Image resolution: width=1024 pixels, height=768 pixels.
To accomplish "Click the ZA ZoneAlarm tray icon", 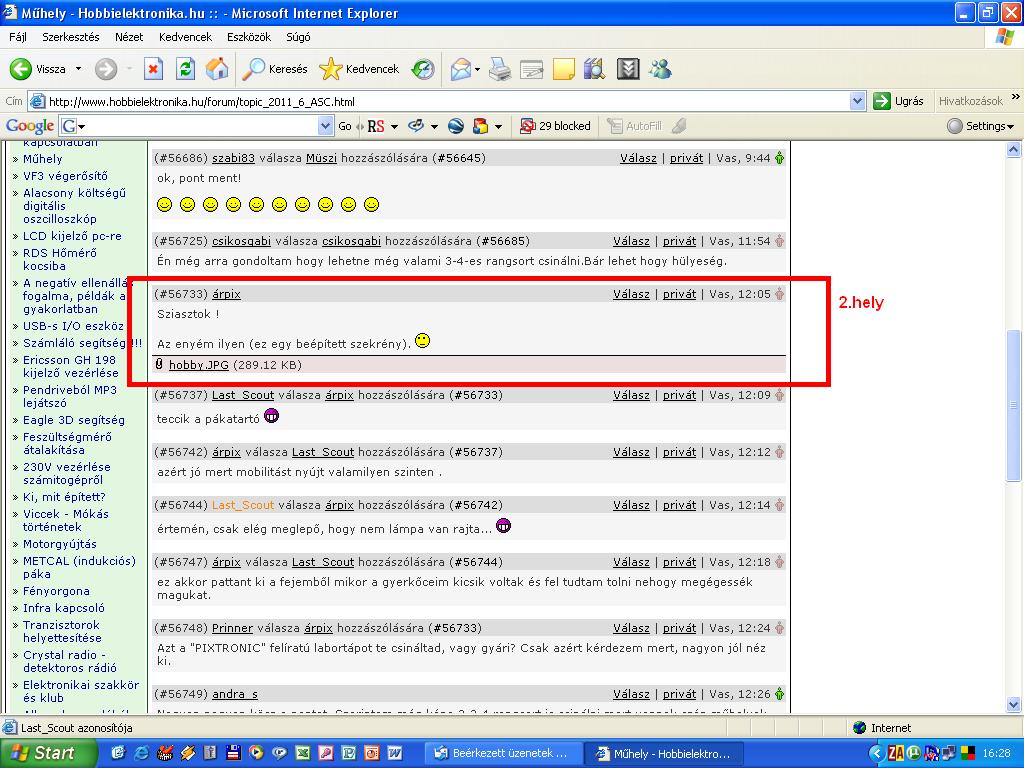I will click(x=895, y=753).
